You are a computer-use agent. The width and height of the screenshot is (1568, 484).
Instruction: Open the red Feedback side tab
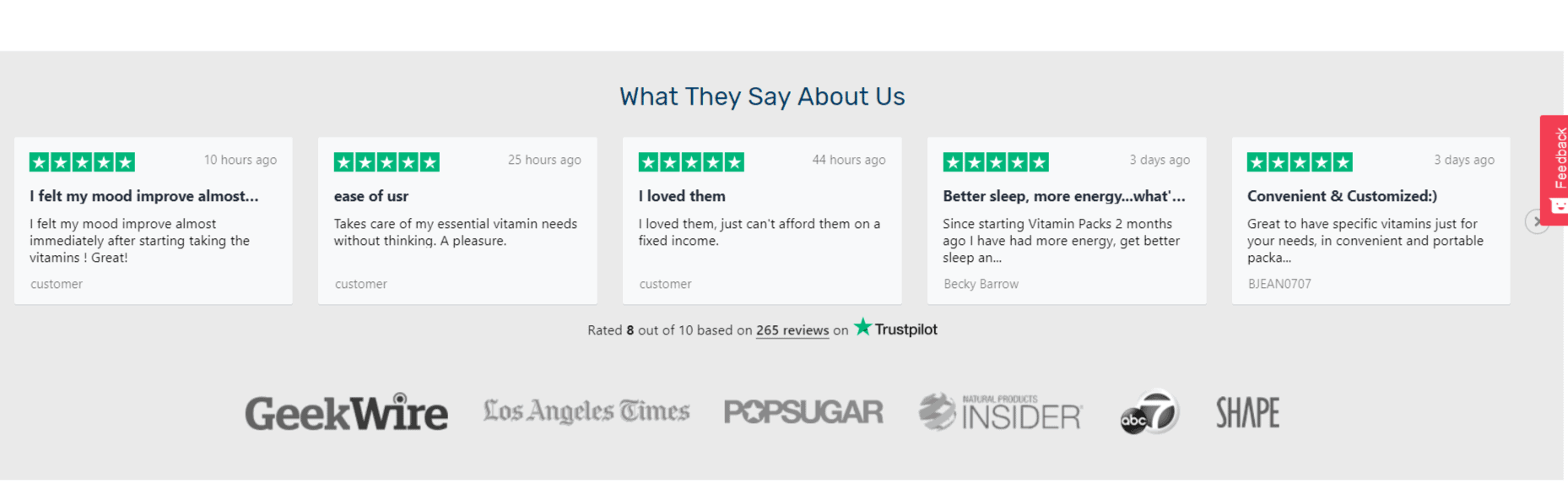(1554, 169)
